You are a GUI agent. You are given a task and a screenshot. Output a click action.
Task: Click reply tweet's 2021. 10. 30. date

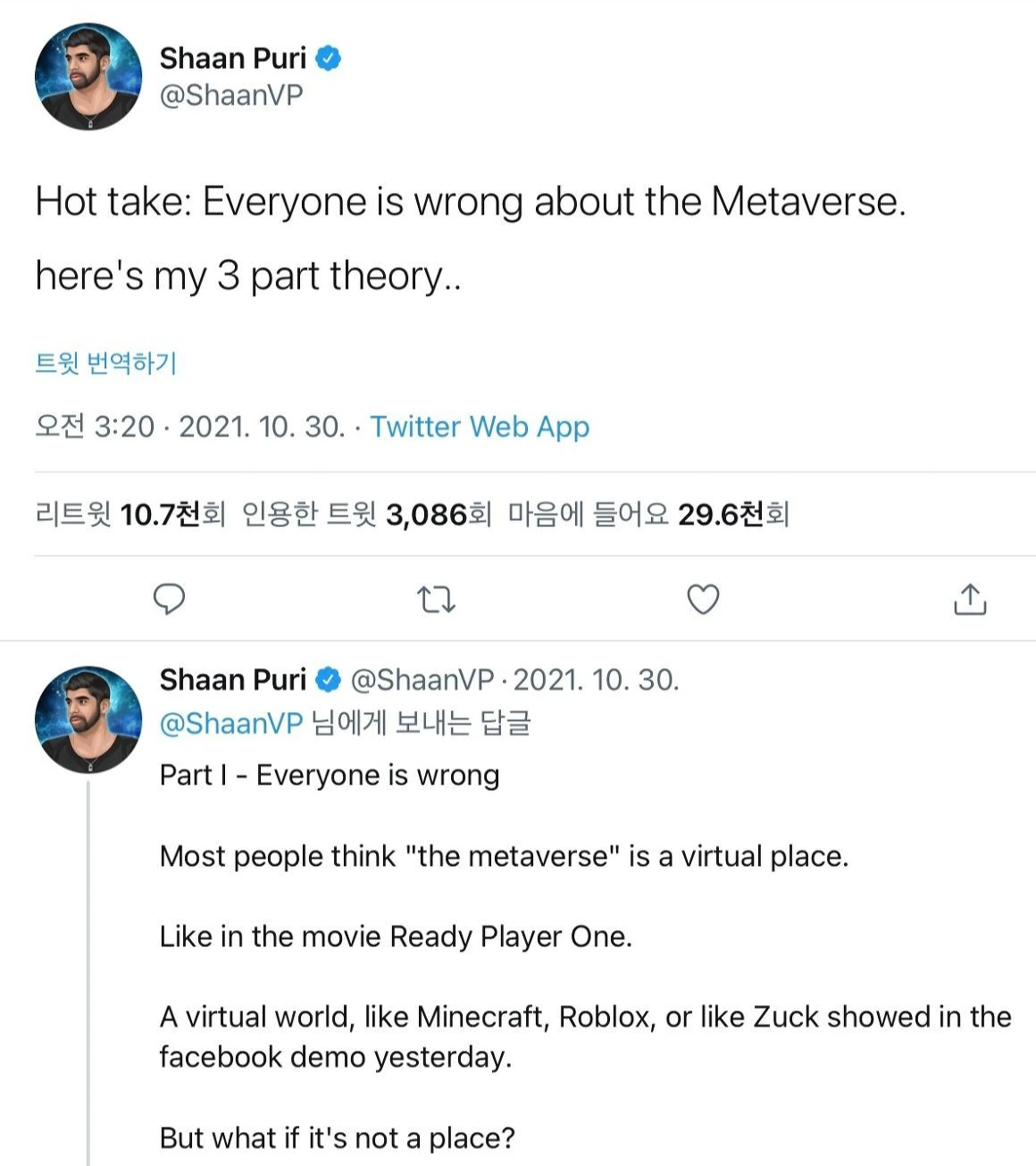[x=596, y=680]
